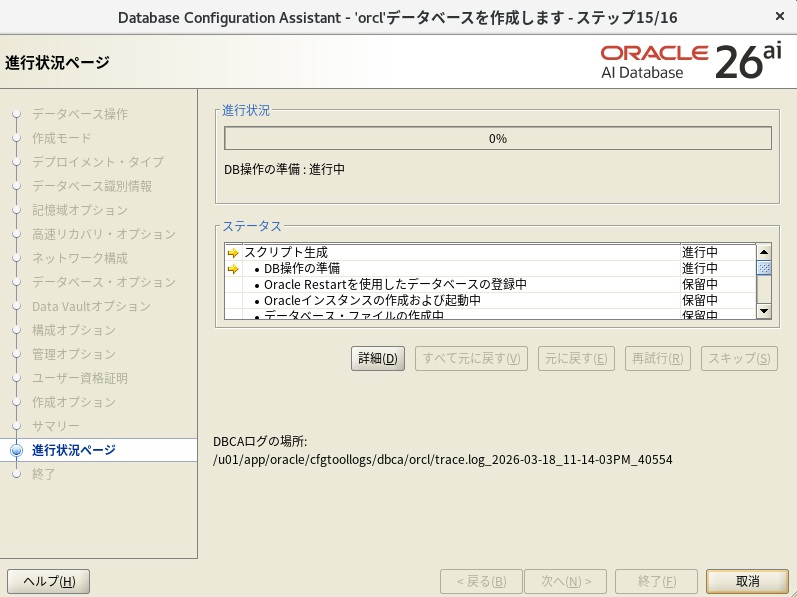Click the step bullet for サマリー
This screenshot has height=597, width=797.
pos(17,426)
